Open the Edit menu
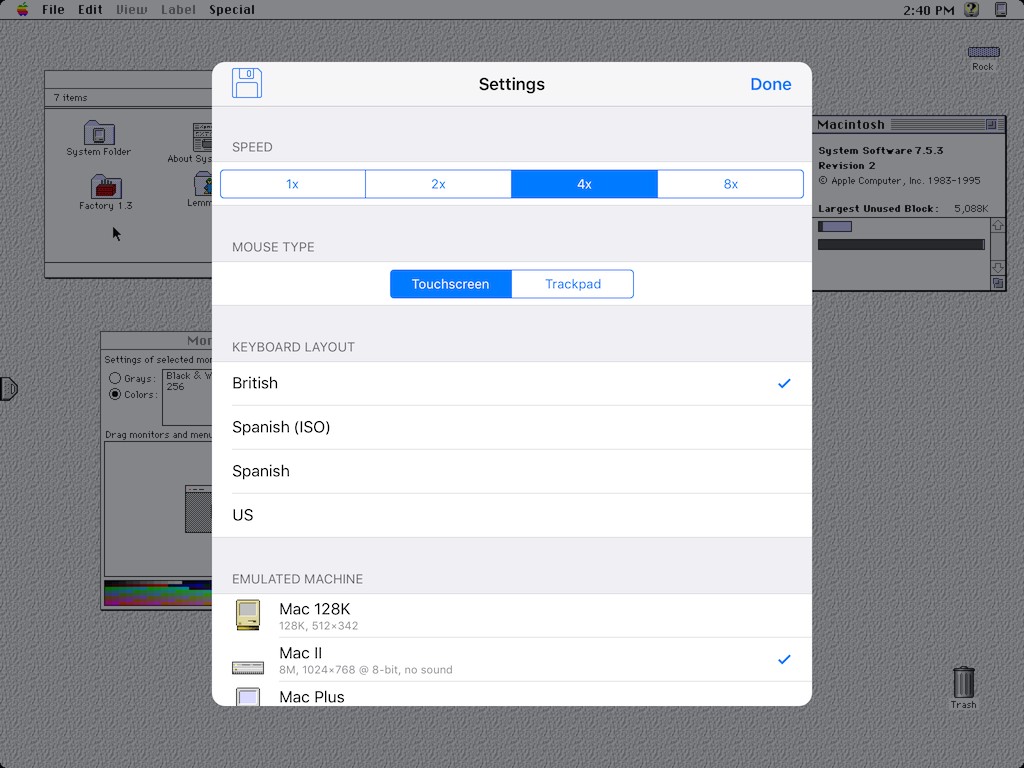Viewport: 1024px width, 768px height. pyautogui.click(x=90, y=10)
